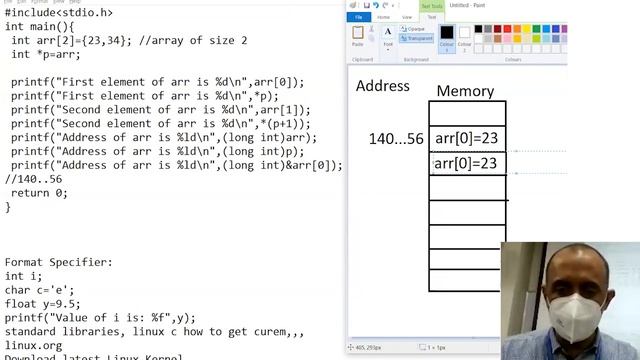Screen dimensions: 640x360
Task: Pick bright red from the colour palette
Action: pyautogui.click(x=507, y=29)
